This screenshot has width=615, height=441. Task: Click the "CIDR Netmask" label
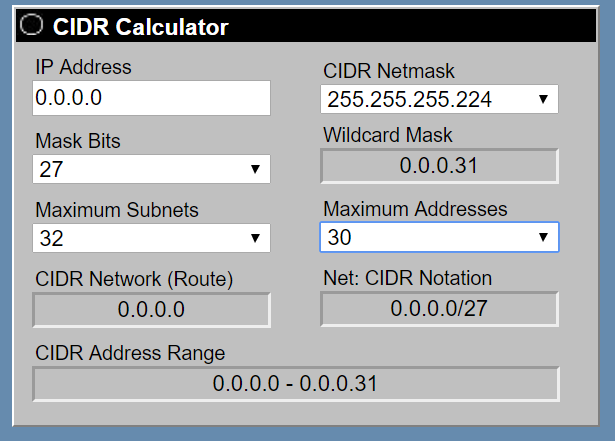389,71
